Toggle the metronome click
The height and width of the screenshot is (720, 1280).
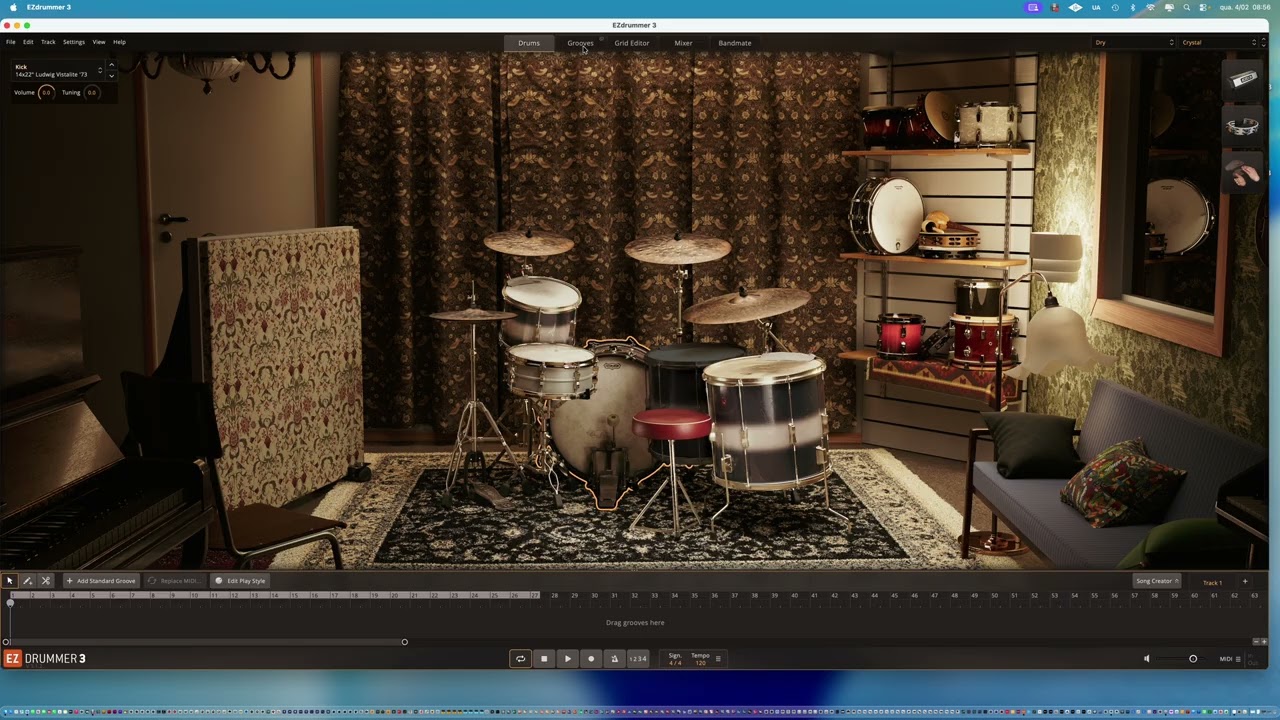tap(614, 658)
